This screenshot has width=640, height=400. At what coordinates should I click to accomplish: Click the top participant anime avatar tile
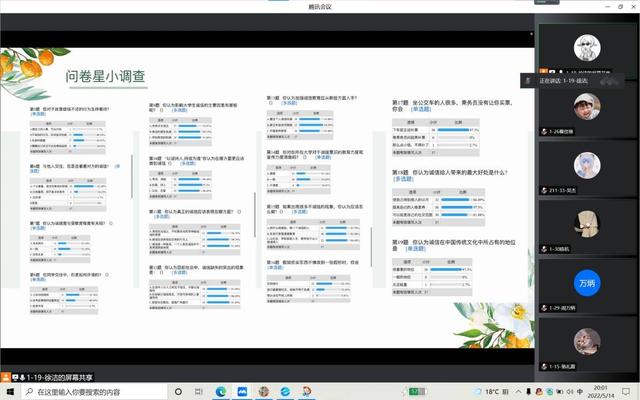click(586, 48)
